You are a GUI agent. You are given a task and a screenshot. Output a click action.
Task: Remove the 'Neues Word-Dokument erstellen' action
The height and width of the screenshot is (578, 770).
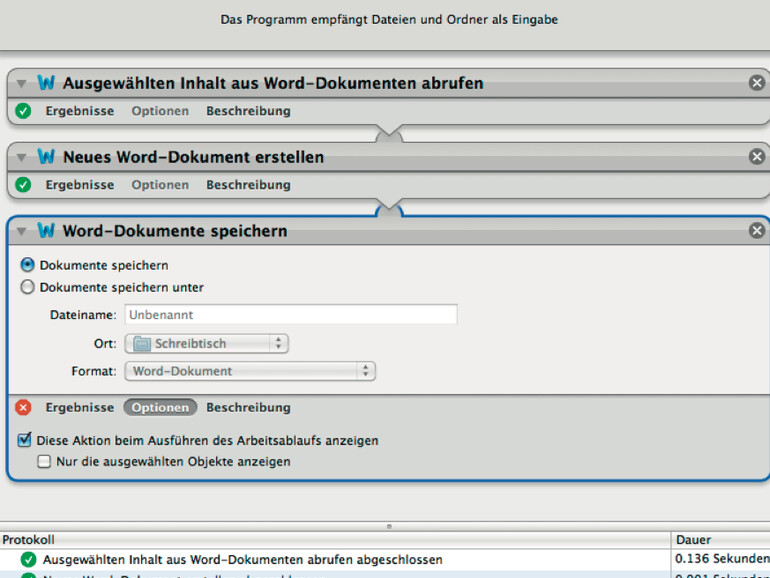click(757, 157)
